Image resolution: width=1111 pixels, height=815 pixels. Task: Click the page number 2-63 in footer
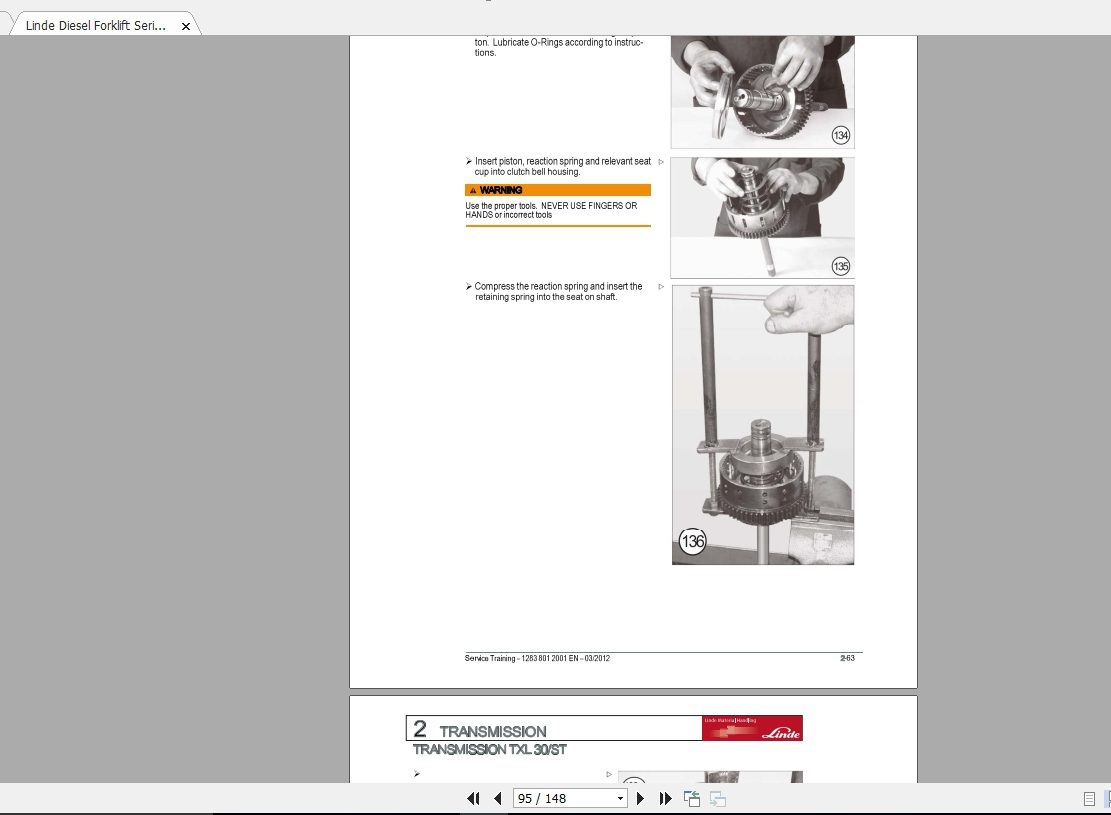[847, 658]
